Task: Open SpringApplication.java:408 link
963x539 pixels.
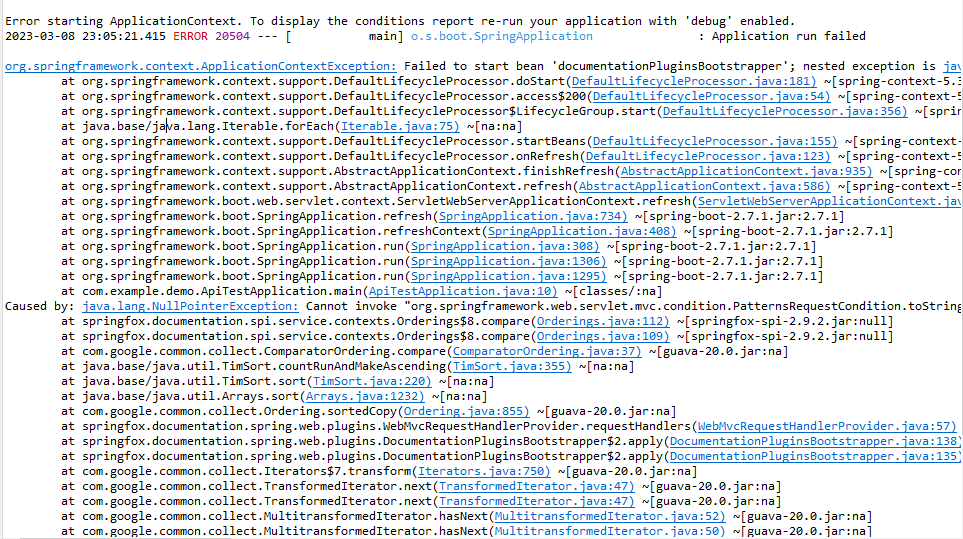Action: [x=582, y=231]
